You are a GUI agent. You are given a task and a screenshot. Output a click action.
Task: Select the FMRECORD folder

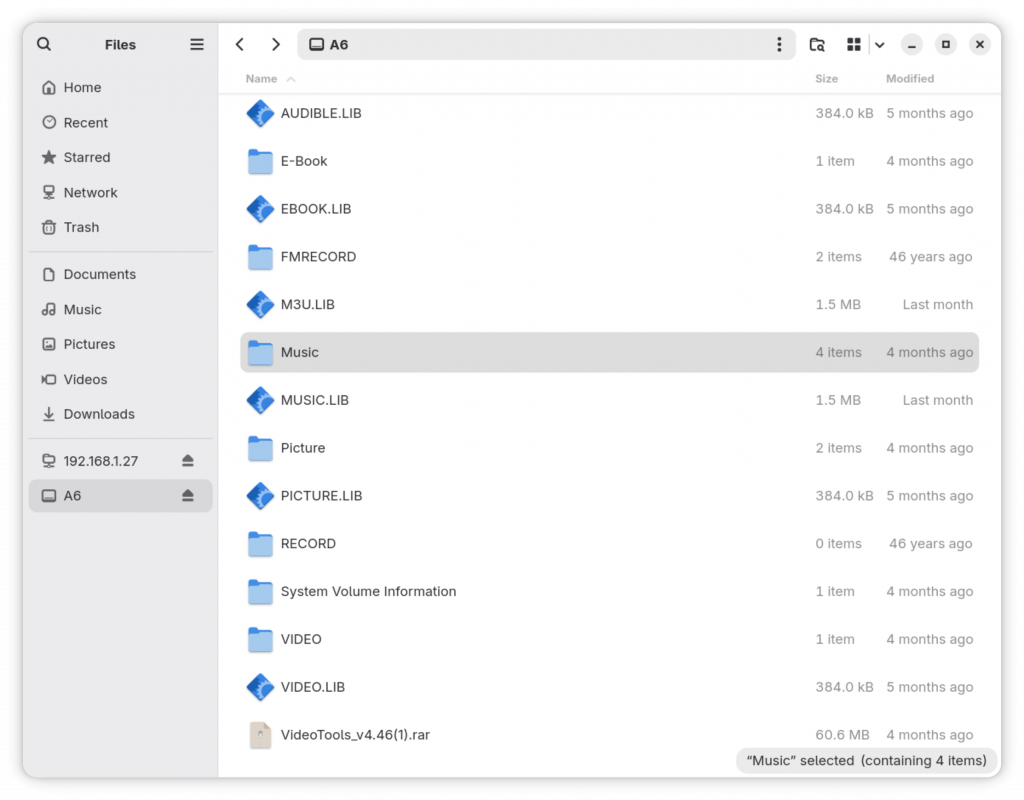(318, 257)
